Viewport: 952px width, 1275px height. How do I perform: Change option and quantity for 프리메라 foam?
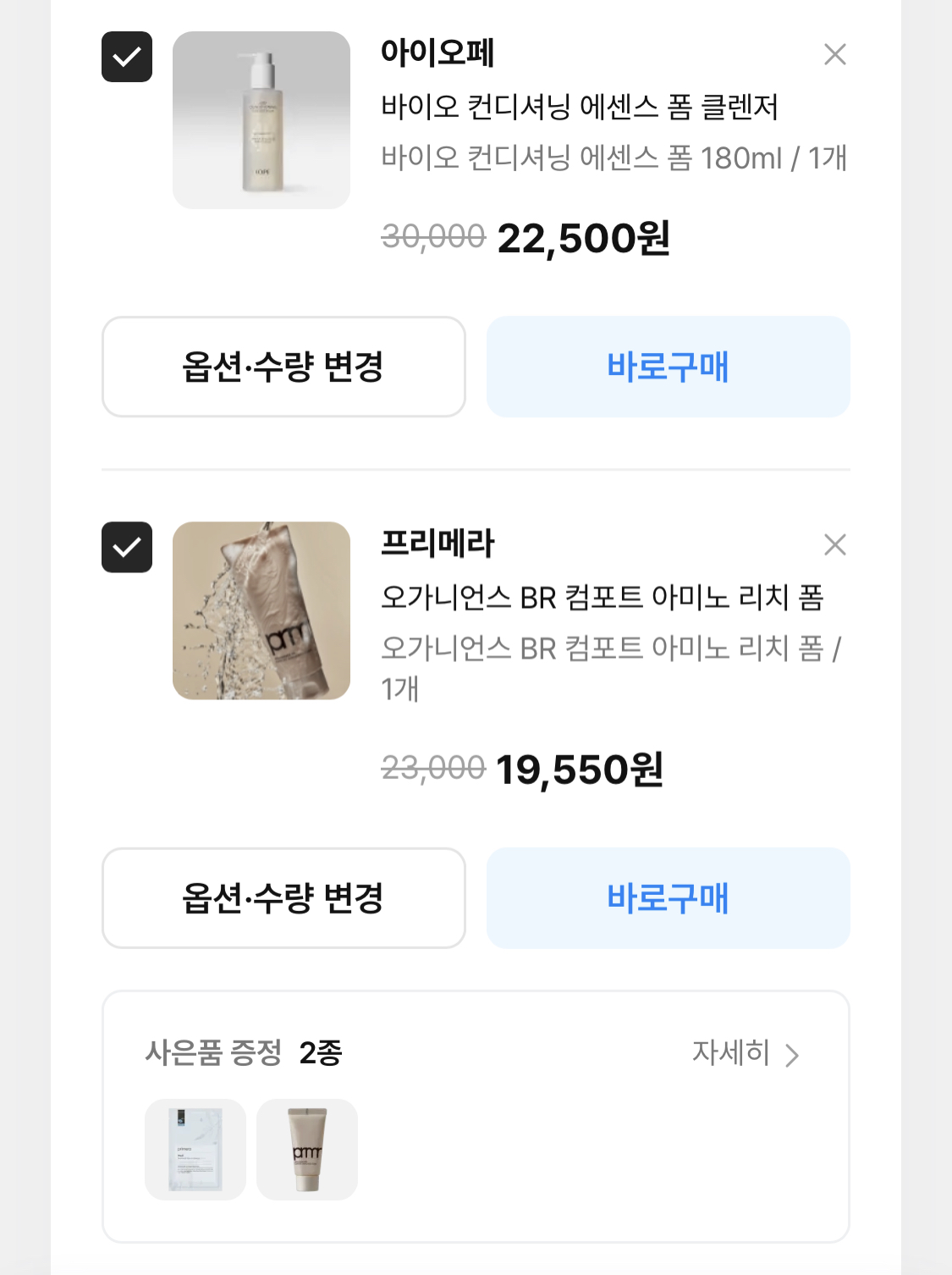[x=283, y=898]
